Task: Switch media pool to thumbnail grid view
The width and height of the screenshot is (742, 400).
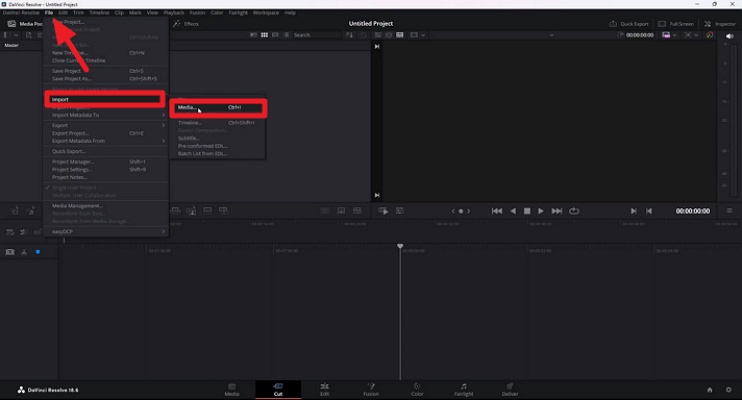Action: click(264, 35)
